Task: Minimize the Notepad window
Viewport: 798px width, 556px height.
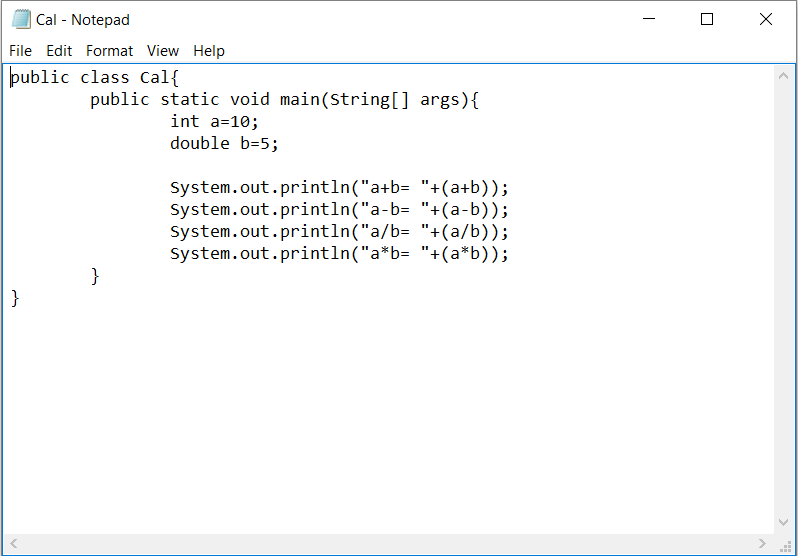Action: tap(649, 19)
